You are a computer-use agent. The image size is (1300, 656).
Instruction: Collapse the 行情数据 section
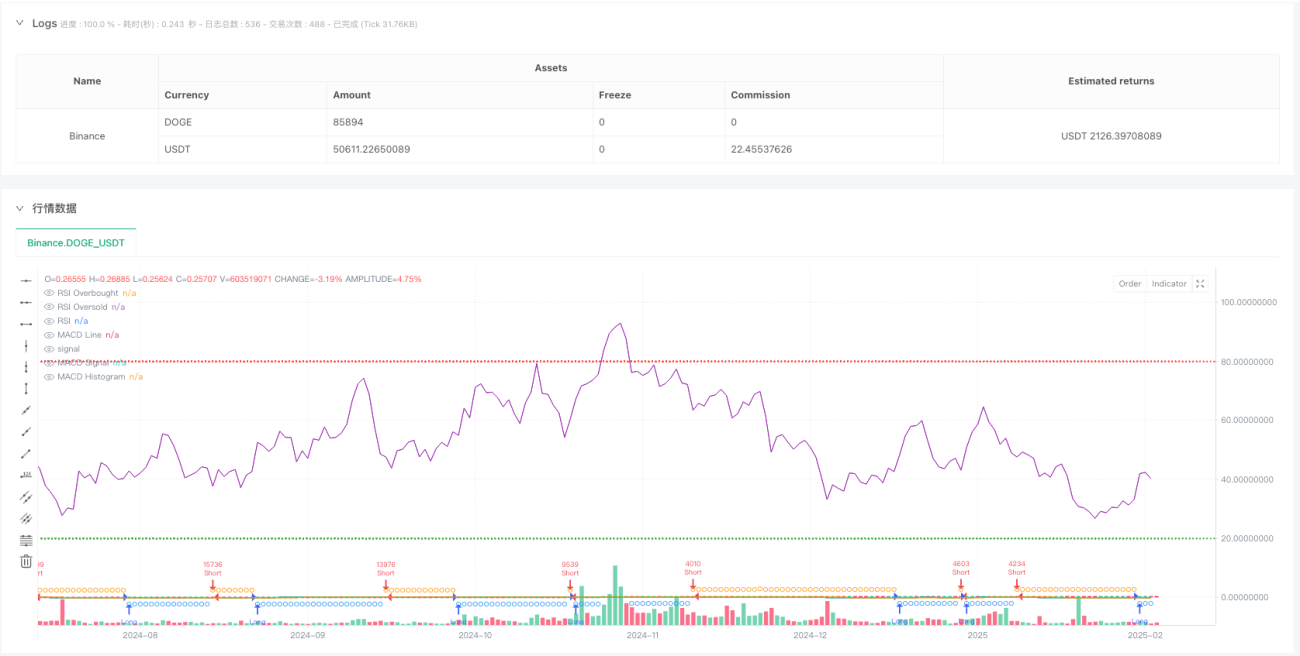click(x=20, y=208)
